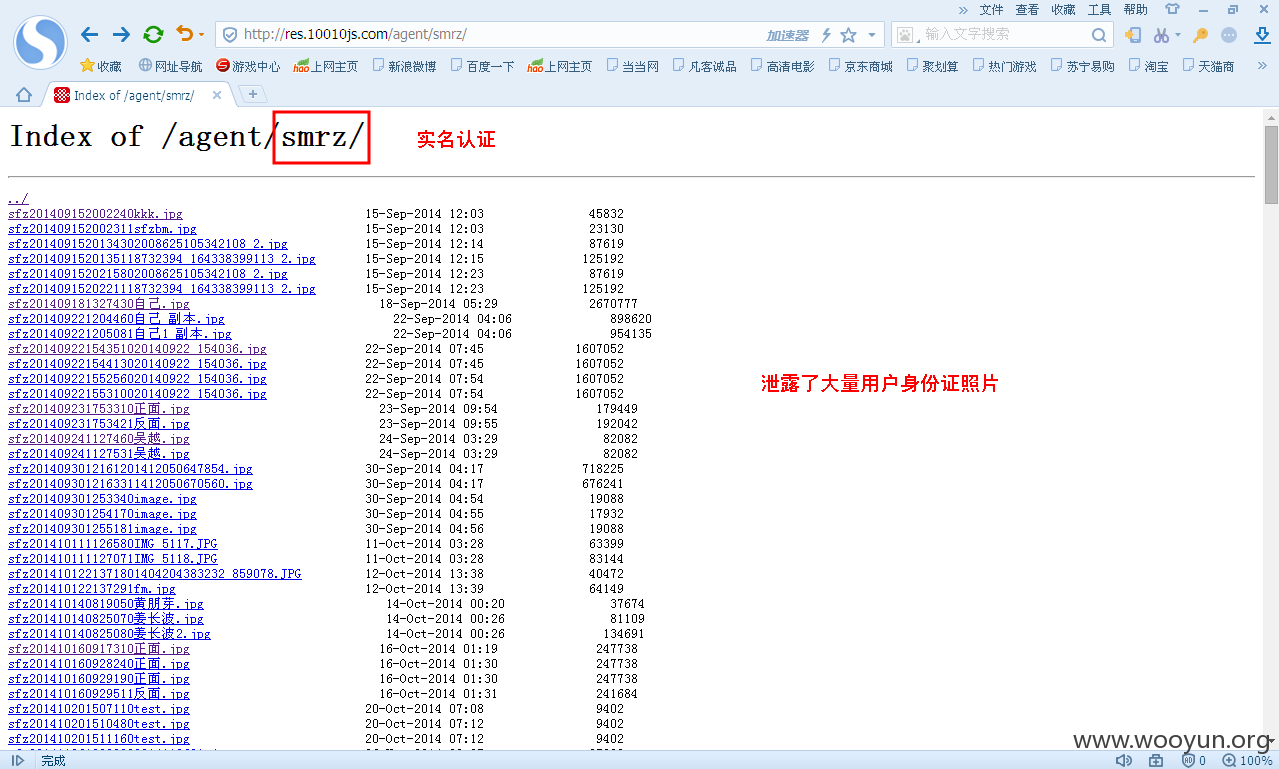Click the 收藏 star in bookmarks bar
Screen dimensions: 1279x769
point(101,66)
